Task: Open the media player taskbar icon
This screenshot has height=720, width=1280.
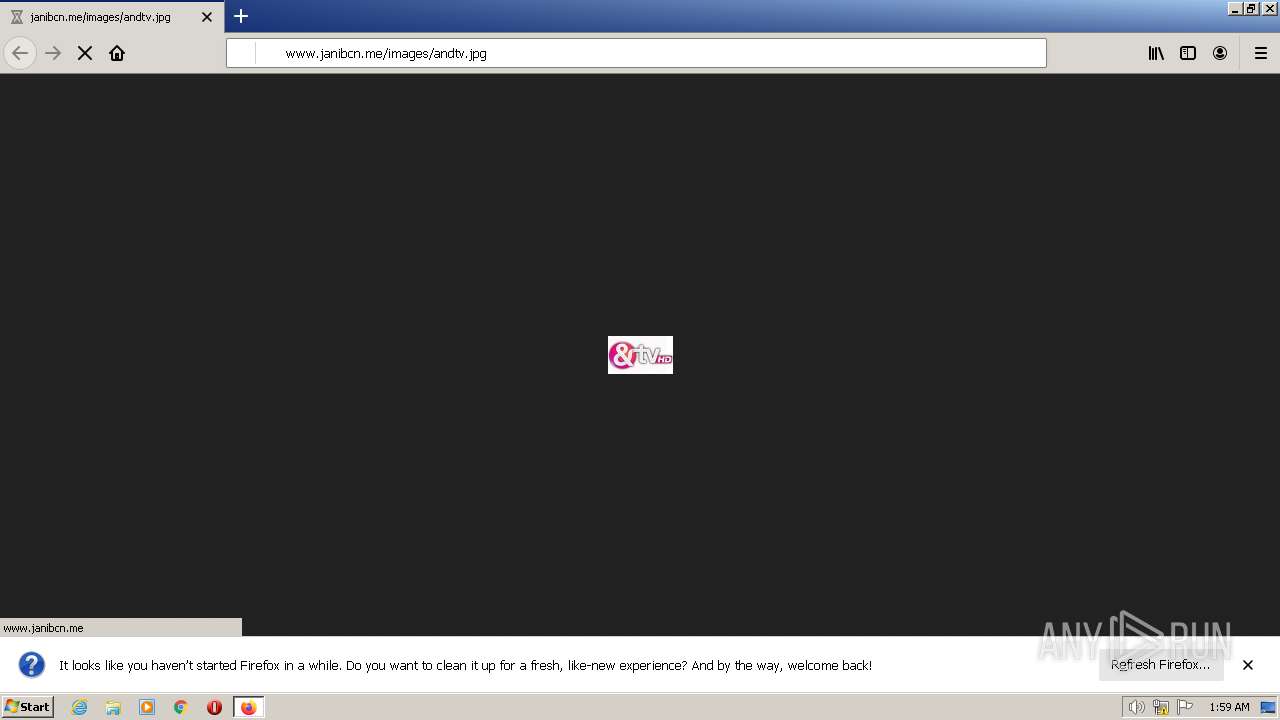Action: tap(147, 707)
